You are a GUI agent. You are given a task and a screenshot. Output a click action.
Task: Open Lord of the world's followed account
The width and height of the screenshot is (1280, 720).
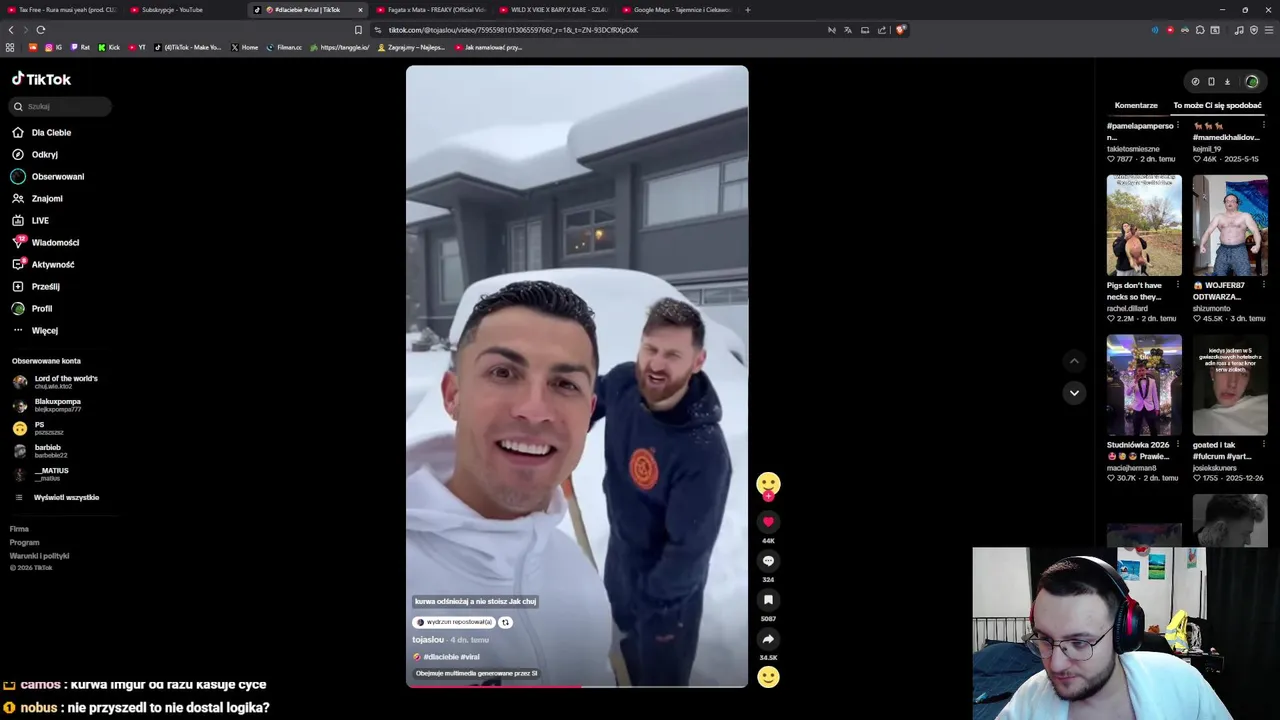(55, 382)
